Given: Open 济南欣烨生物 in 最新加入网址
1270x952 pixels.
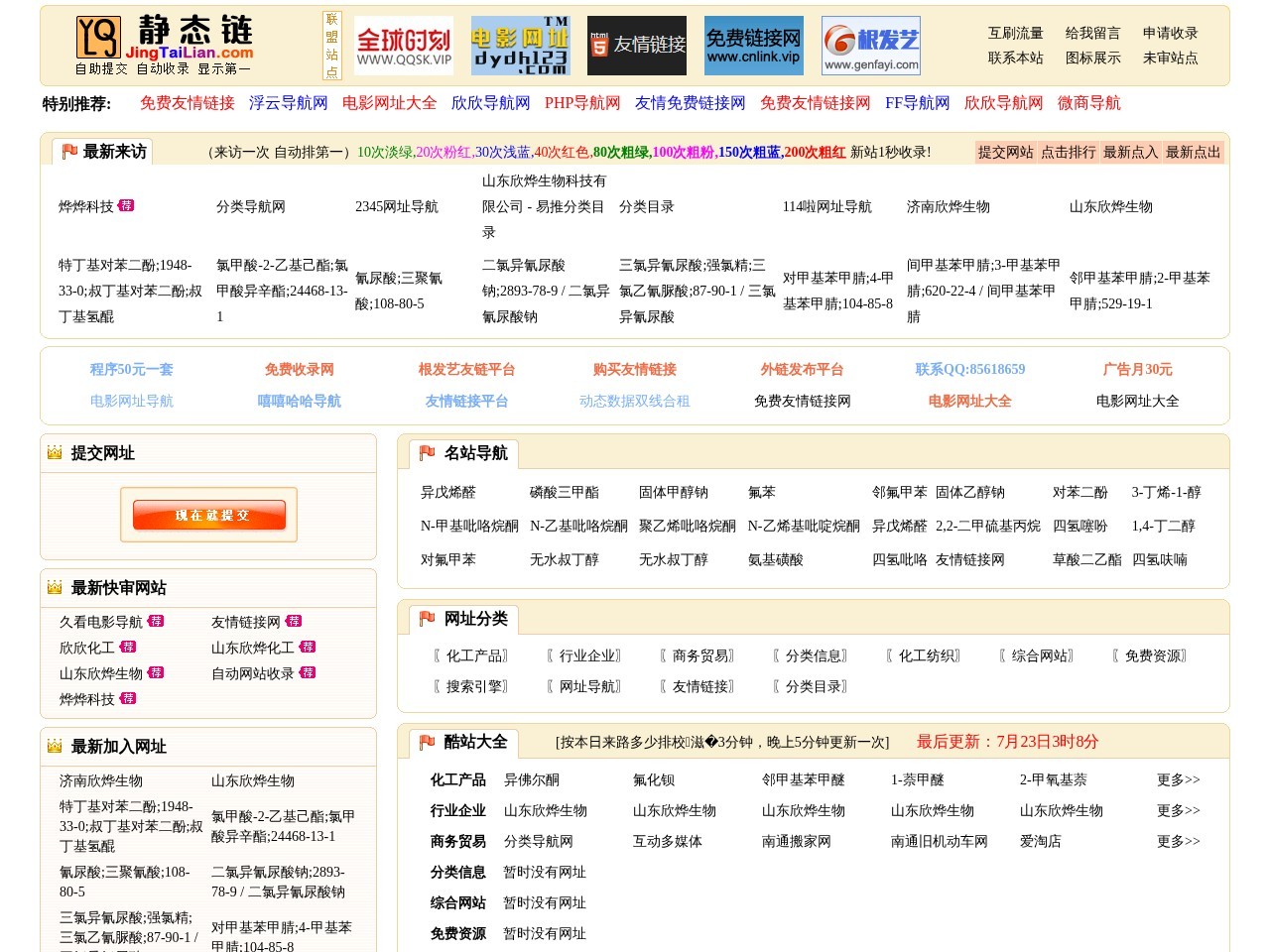Looking at the screenshot, I should pyautogui.click(x=101, y=780).
